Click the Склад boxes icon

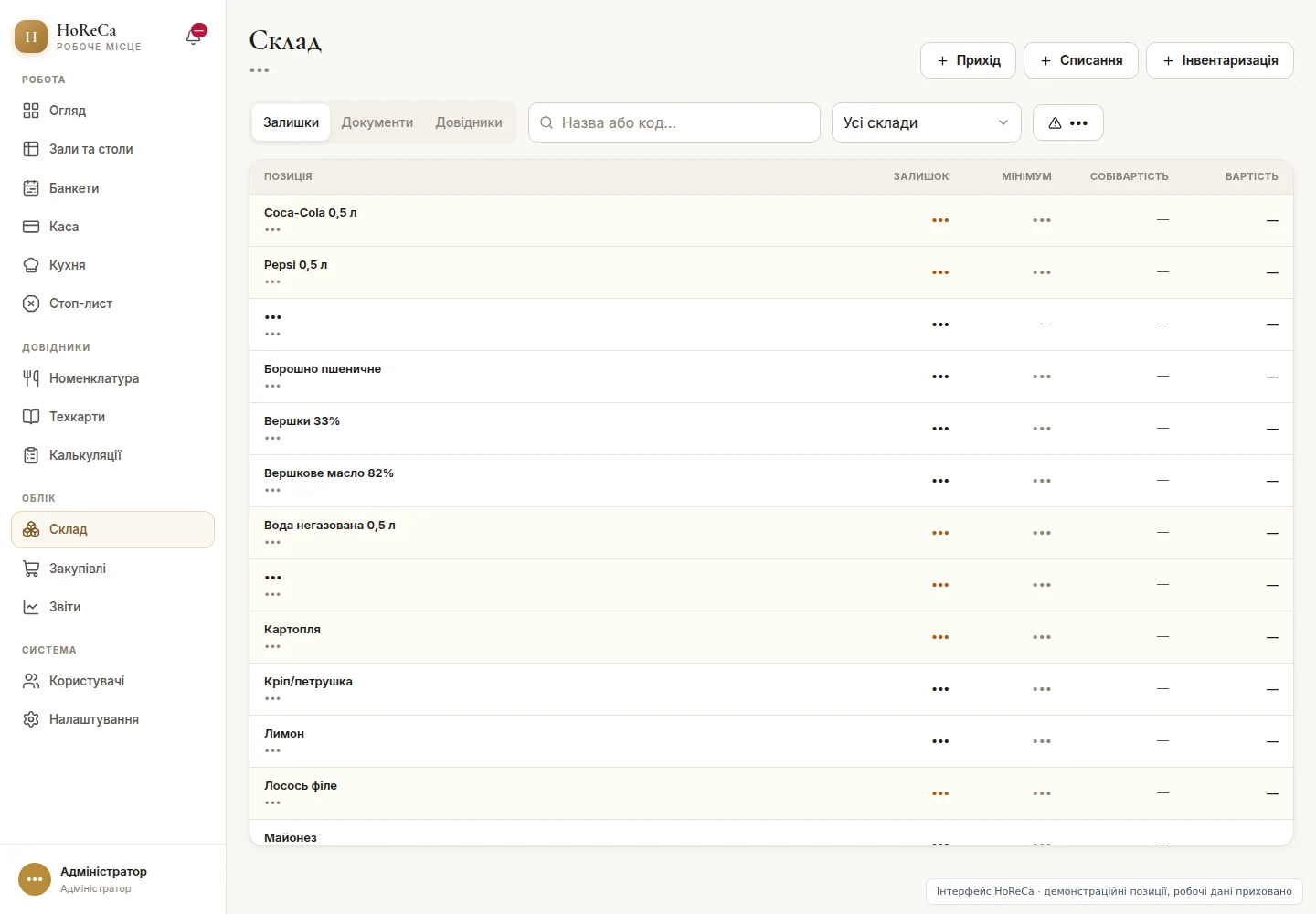coord(31,529)
